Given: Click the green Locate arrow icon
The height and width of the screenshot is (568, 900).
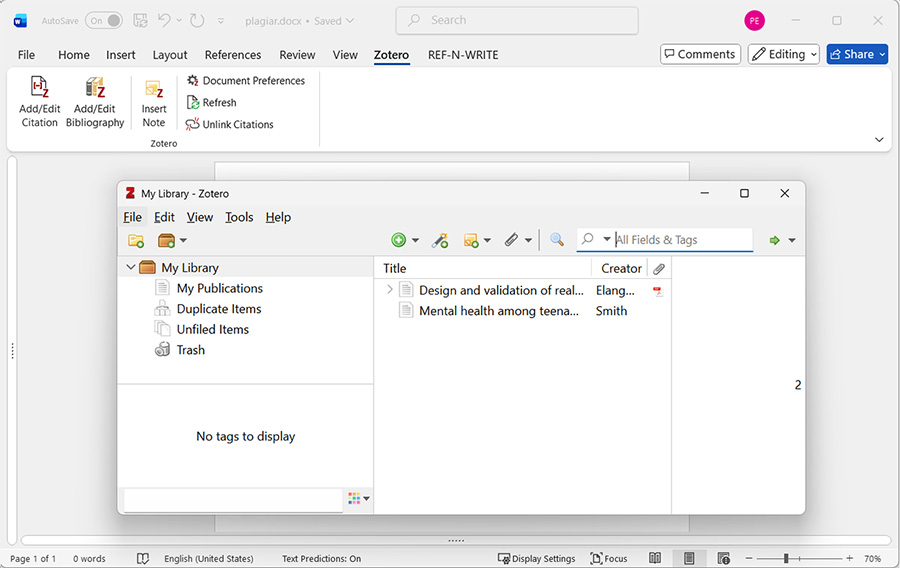Looking at the screenshot, I should tap(775, 240).
